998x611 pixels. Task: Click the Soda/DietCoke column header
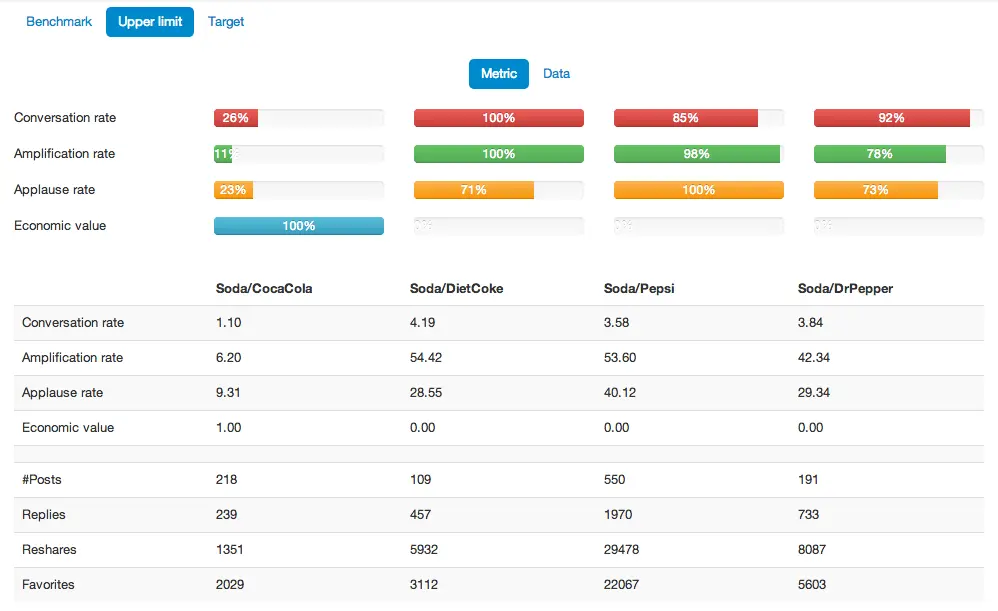coord(456,288)
